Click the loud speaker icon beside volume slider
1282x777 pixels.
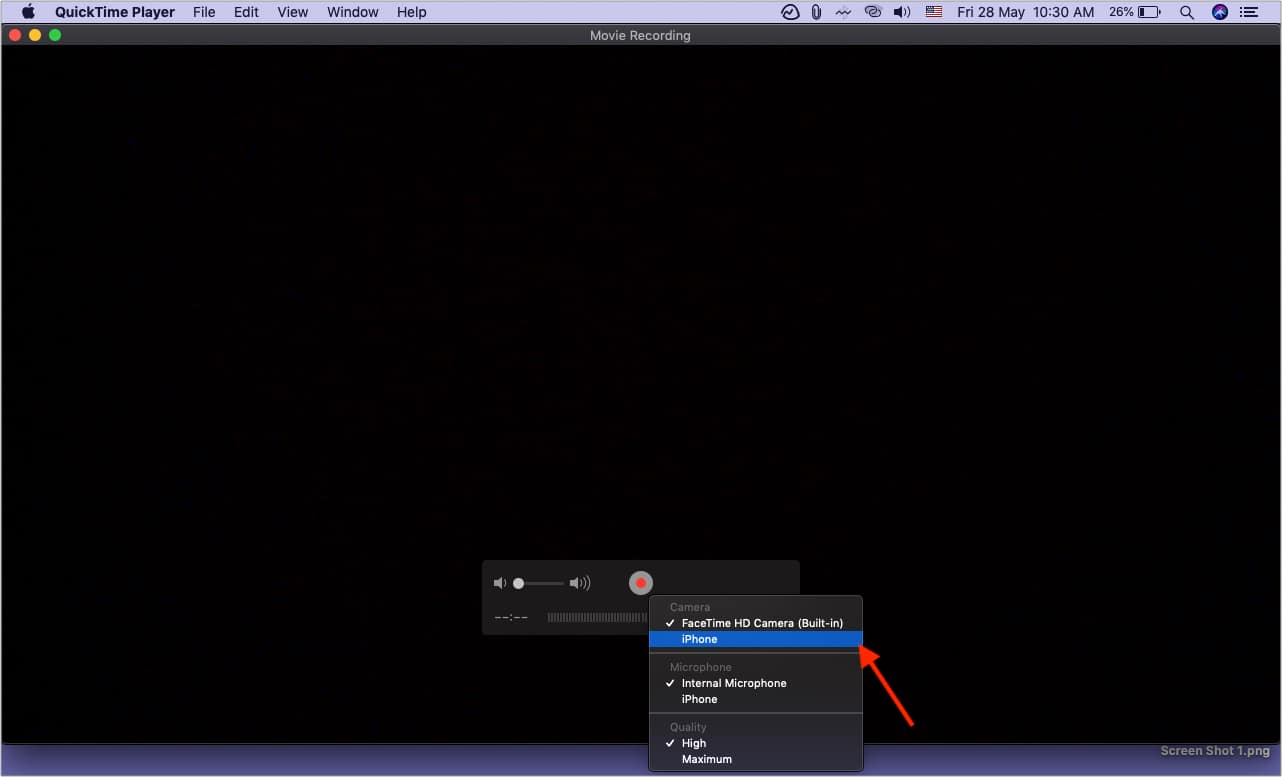(580, 583)
